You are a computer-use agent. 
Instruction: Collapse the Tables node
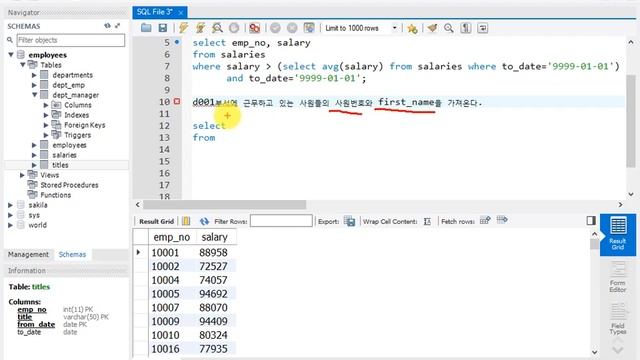[23, 65]
